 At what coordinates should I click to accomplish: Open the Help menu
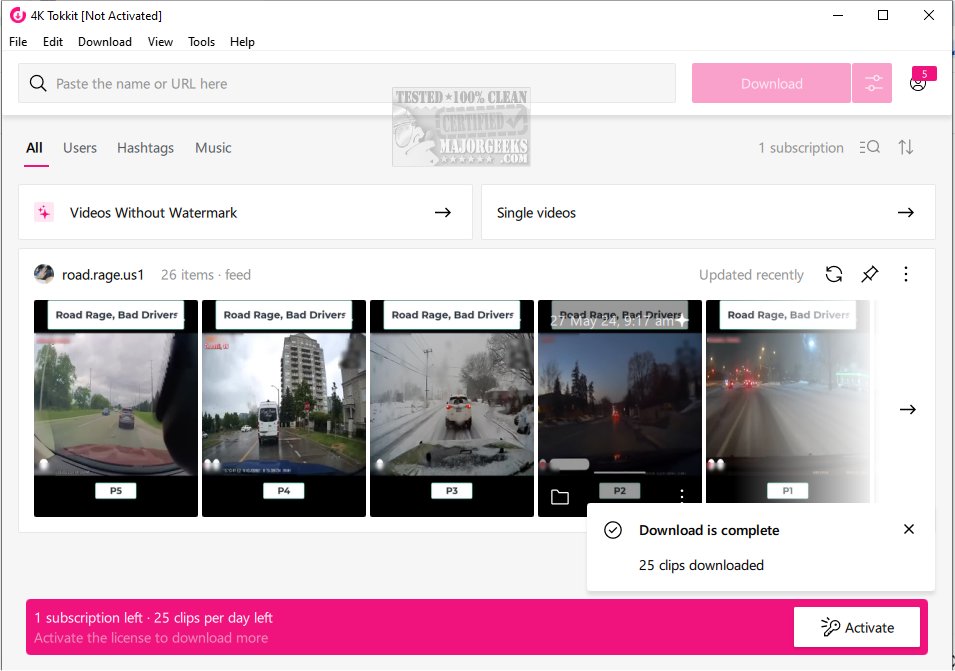click(x=242, y=41)
